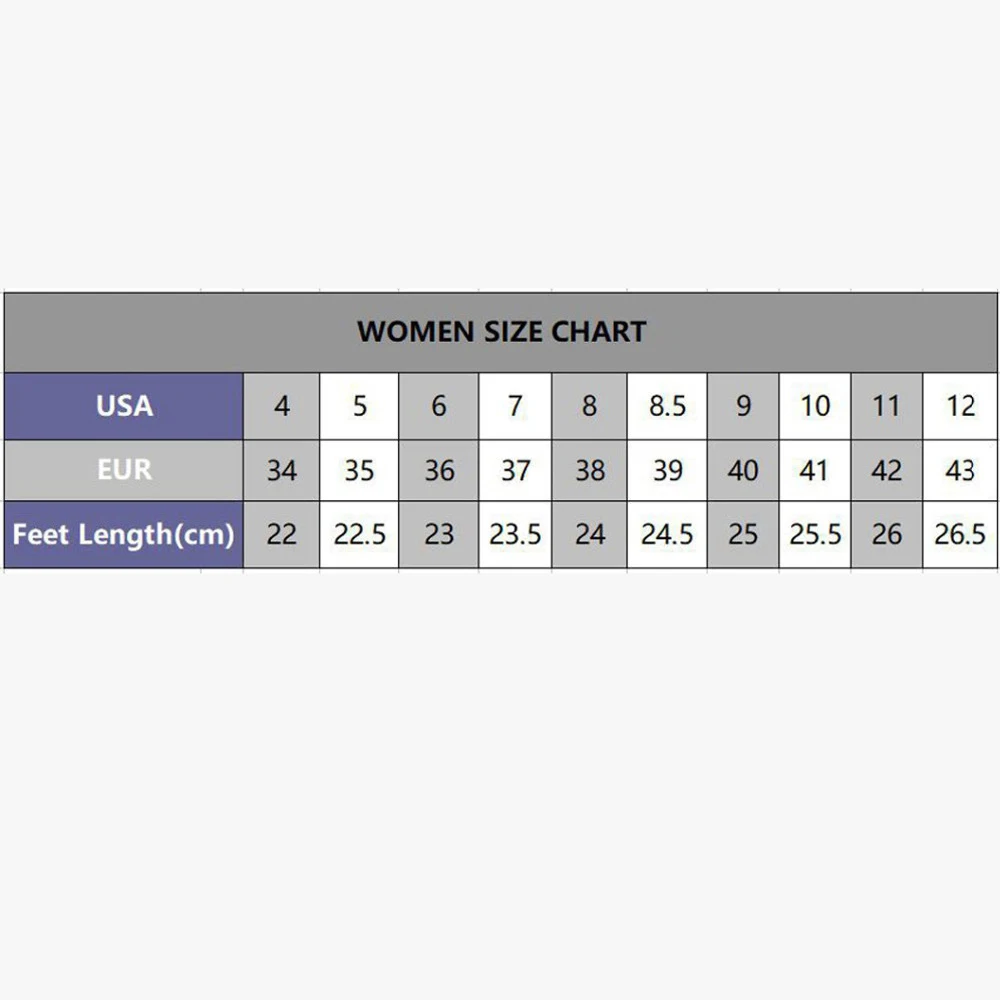Pick the USA size 10 cell
Image resolution: width=1000 pixels, height=1000 pixels.
815,405
